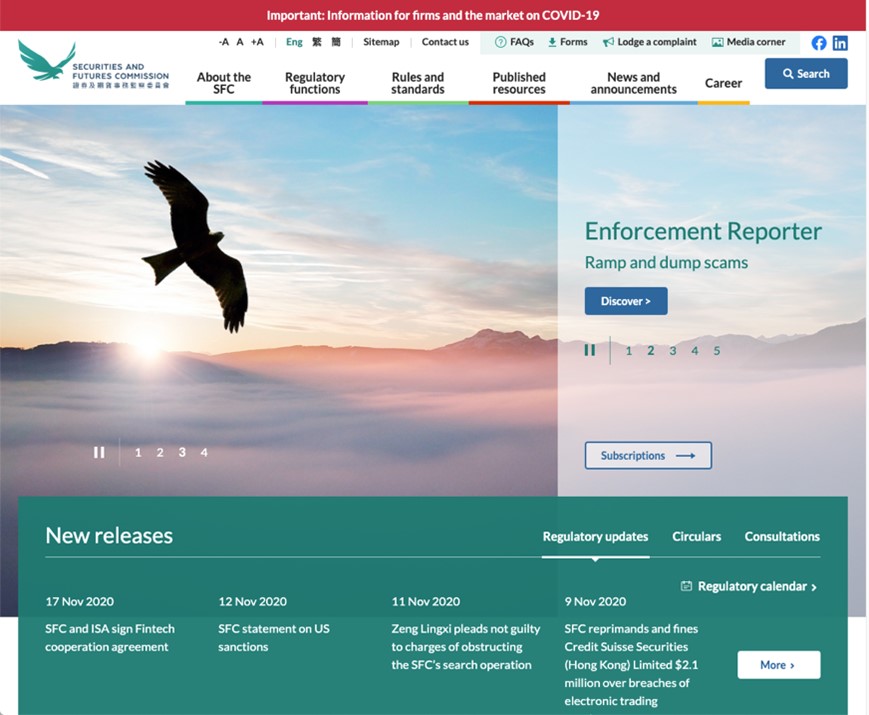Viewport: 869px width, 715px height.
Task: Go to Enforcement Reporter carousel slide 1
Action: tap(628, 350)
